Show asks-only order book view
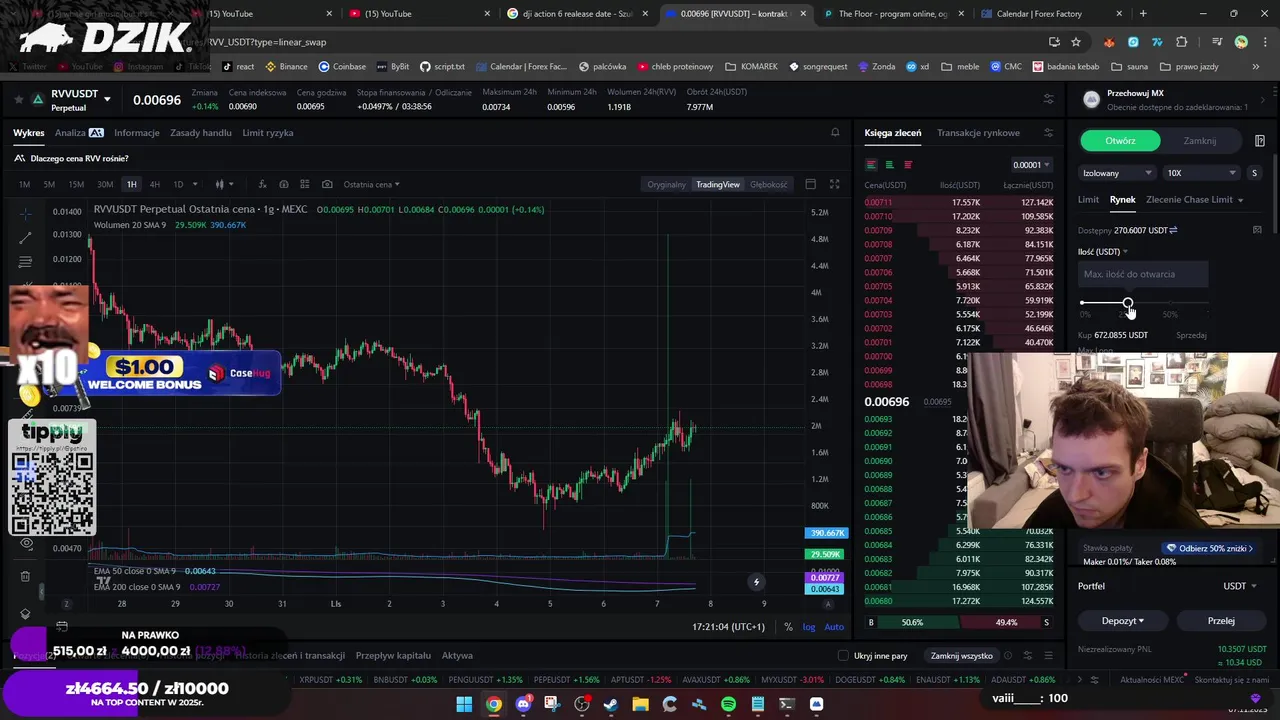1280x720 pixels. click(x=908, y=164)
